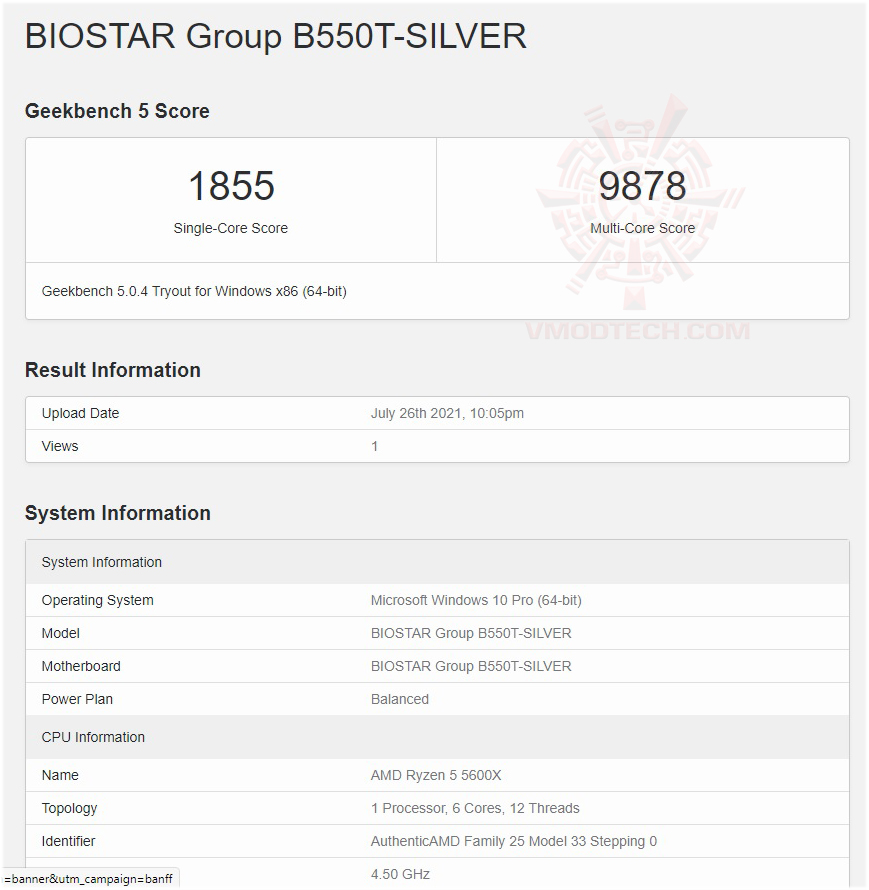This screenshot has height=890, width=869.
Task: Click the Motherboard row entry
Action: 470,666
